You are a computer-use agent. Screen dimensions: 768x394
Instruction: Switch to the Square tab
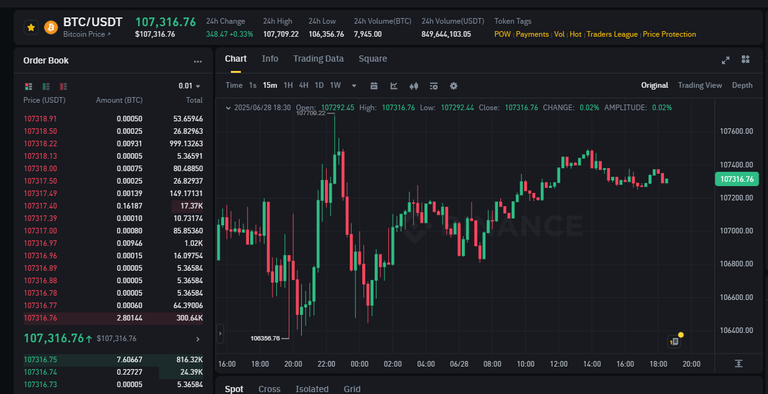[373, 58]
